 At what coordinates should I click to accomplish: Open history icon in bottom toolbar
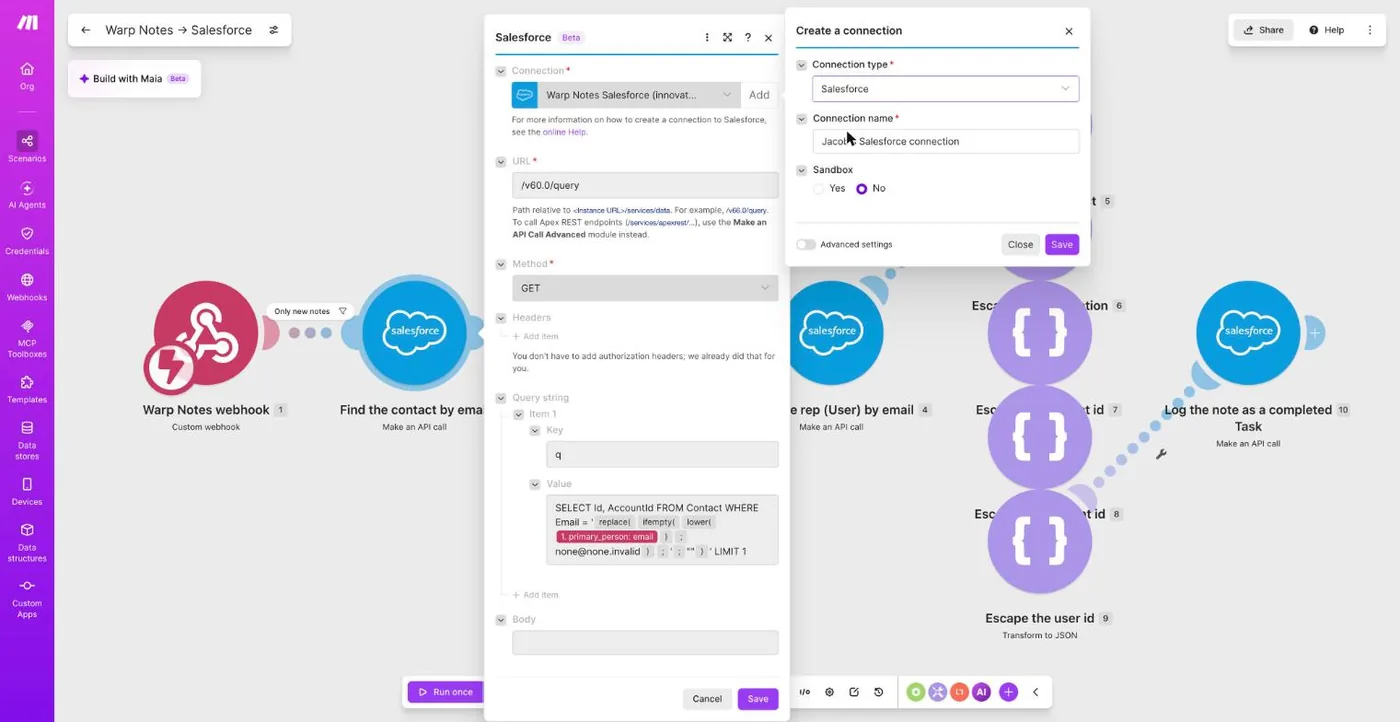coord(878,692)
